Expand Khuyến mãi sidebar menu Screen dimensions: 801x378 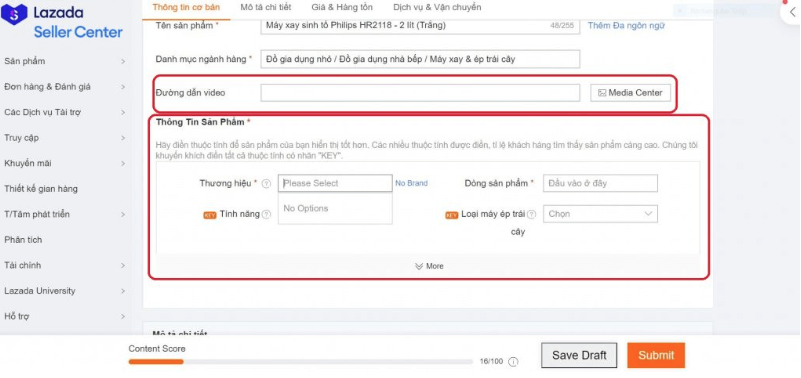[64, 163]
